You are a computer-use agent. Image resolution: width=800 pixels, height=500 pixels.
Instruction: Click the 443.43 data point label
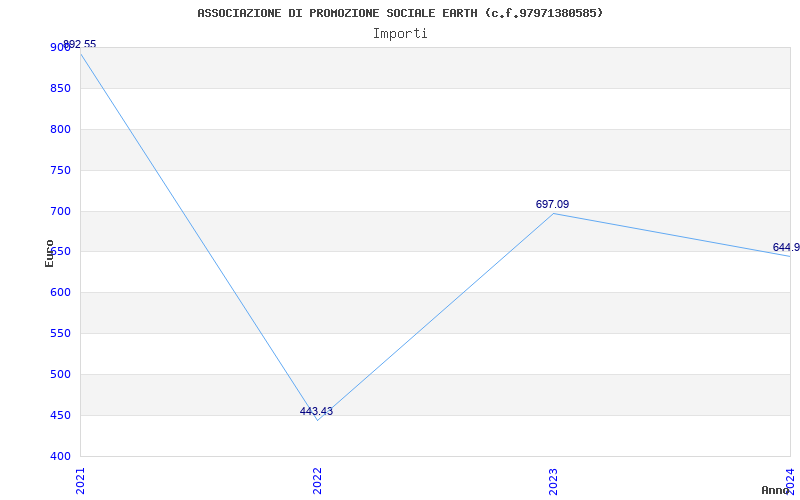click(x=316, y=411)
